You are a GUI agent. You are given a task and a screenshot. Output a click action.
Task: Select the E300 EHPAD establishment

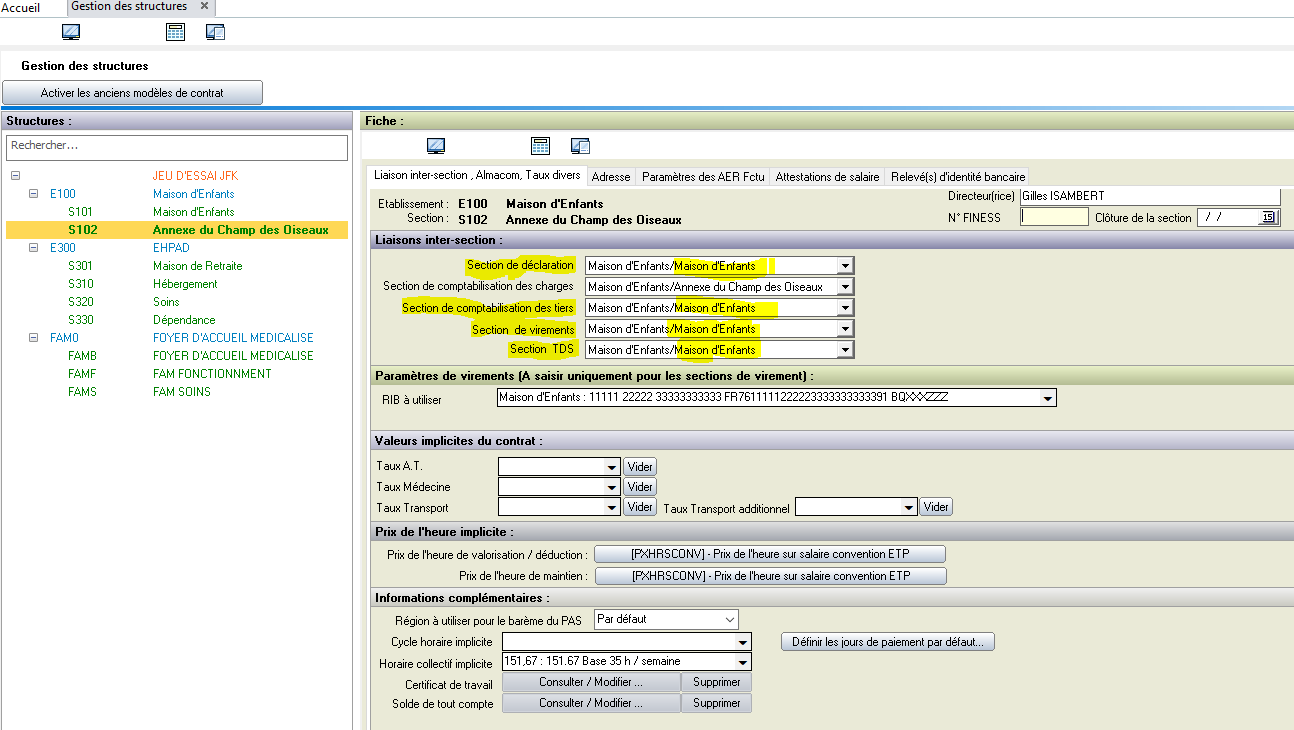tap(177, 248)
